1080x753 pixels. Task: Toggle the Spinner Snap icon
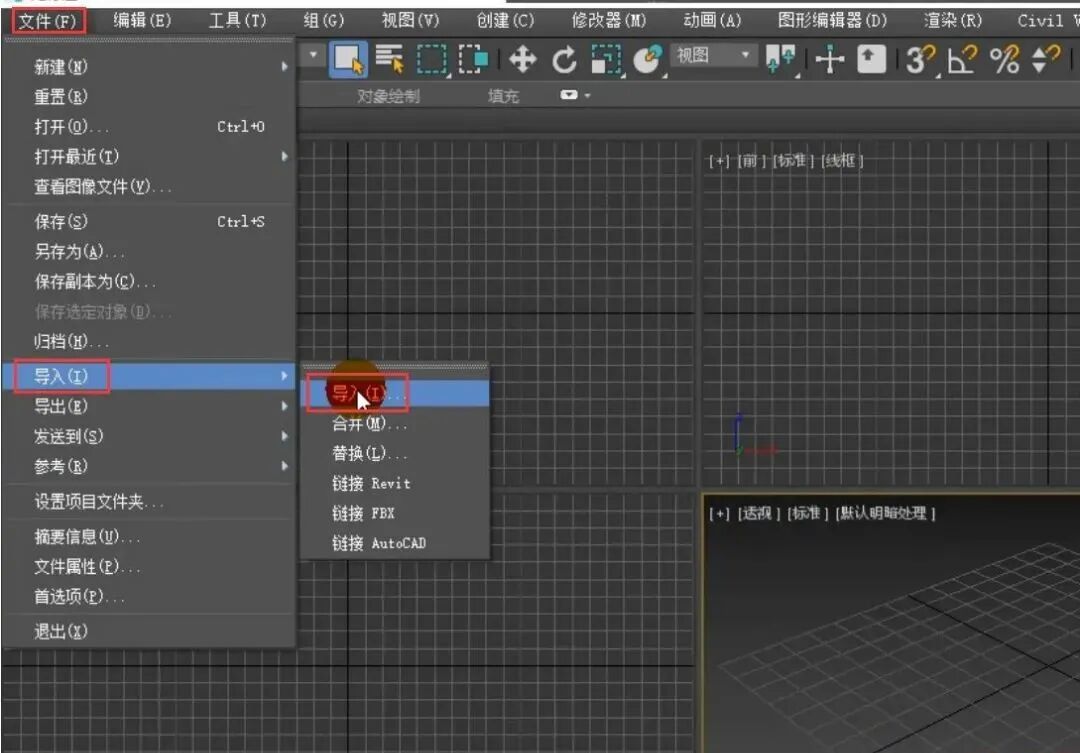tap(1046, 60)
